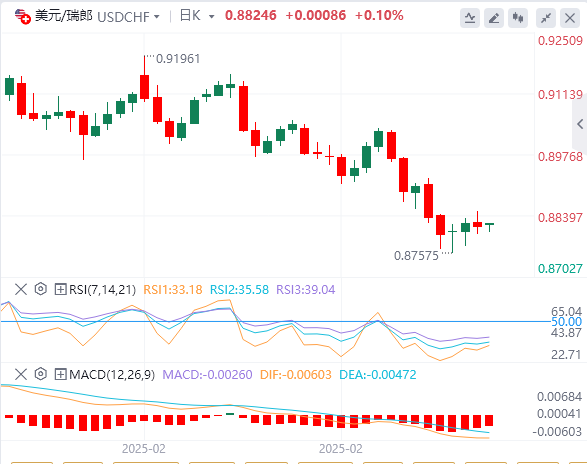Click the RSI 50.00 level label

pyautogui.click(x=566, y=322)
